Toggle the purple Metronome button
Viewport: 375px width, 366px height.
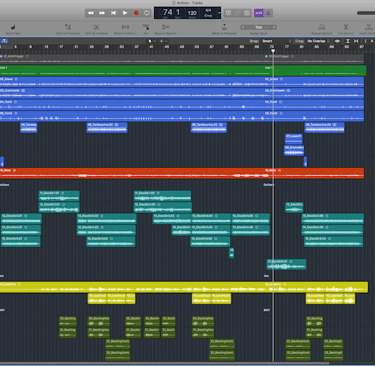click(x=268, y=13)
